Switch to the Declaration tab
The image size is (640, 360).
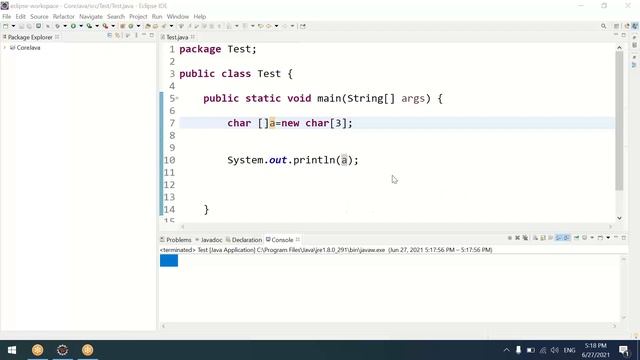point(244,240)
